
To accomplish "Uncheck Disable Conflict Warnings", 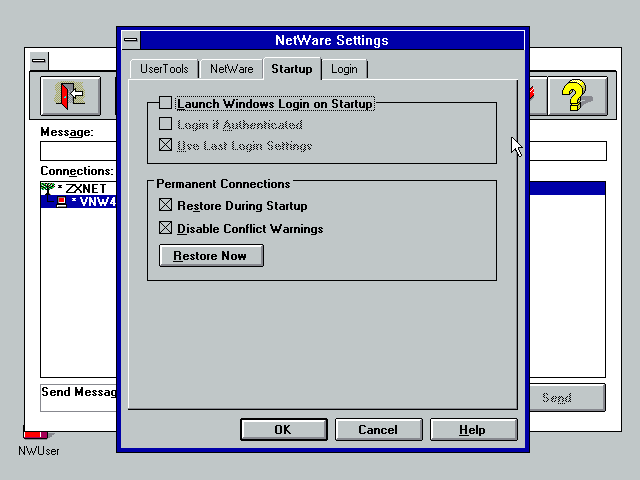I will [x=165, y=228].
